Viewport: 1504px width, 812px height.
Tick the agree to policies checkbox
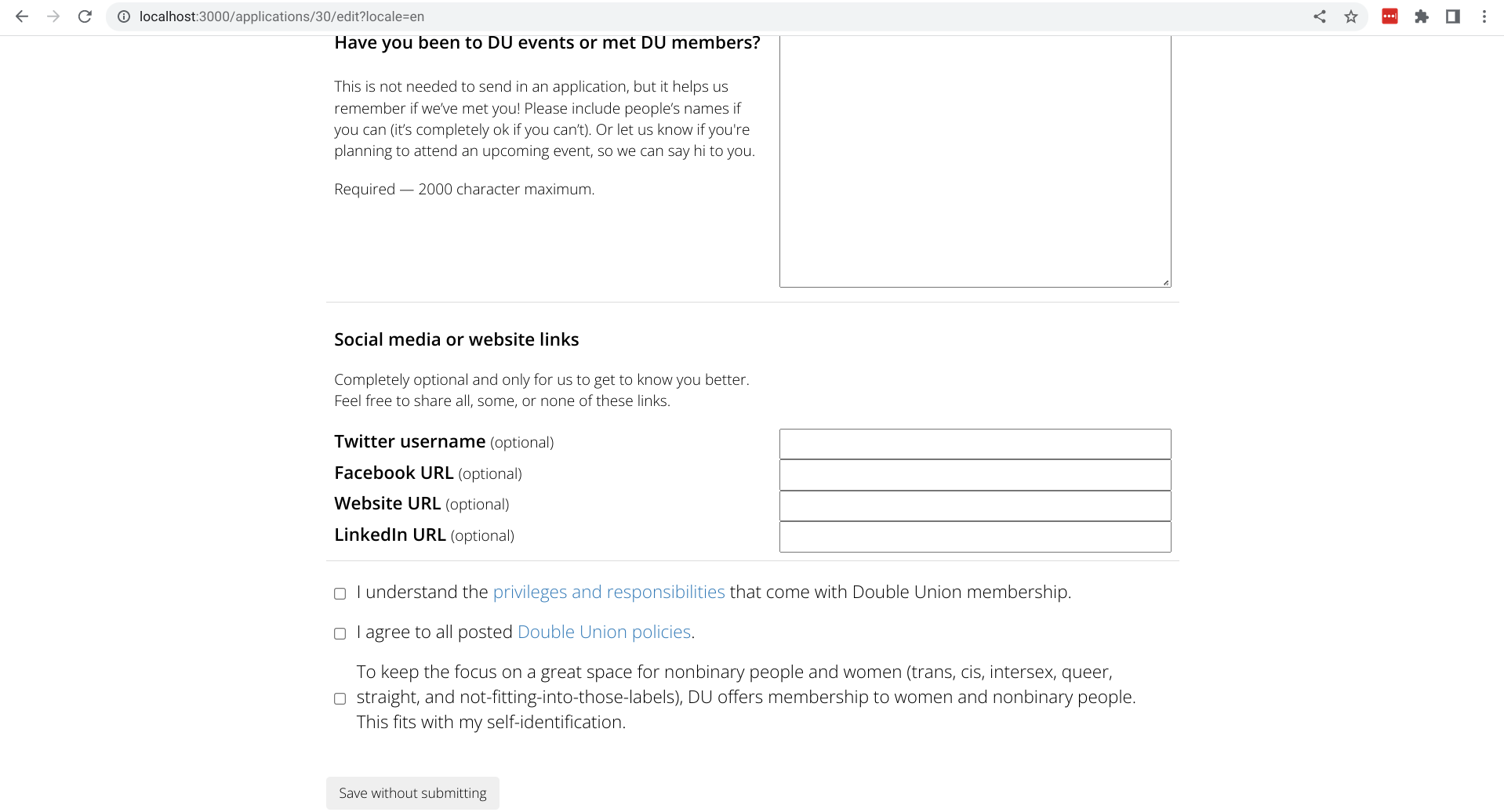pyautogui.click(x=340, y=633)
